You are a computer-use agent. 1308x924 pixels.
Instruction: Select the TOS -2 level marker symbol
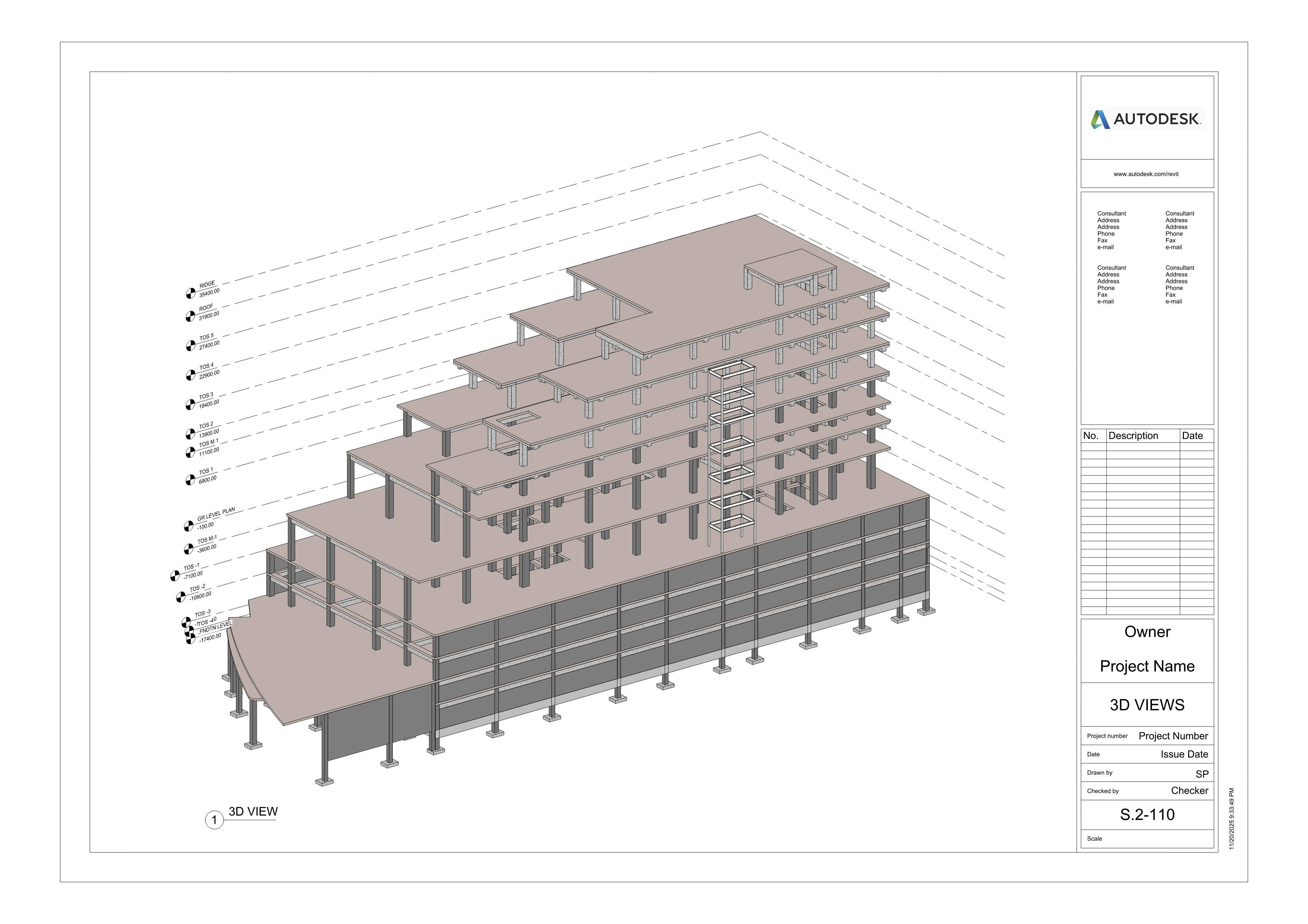tap(181, 597)
